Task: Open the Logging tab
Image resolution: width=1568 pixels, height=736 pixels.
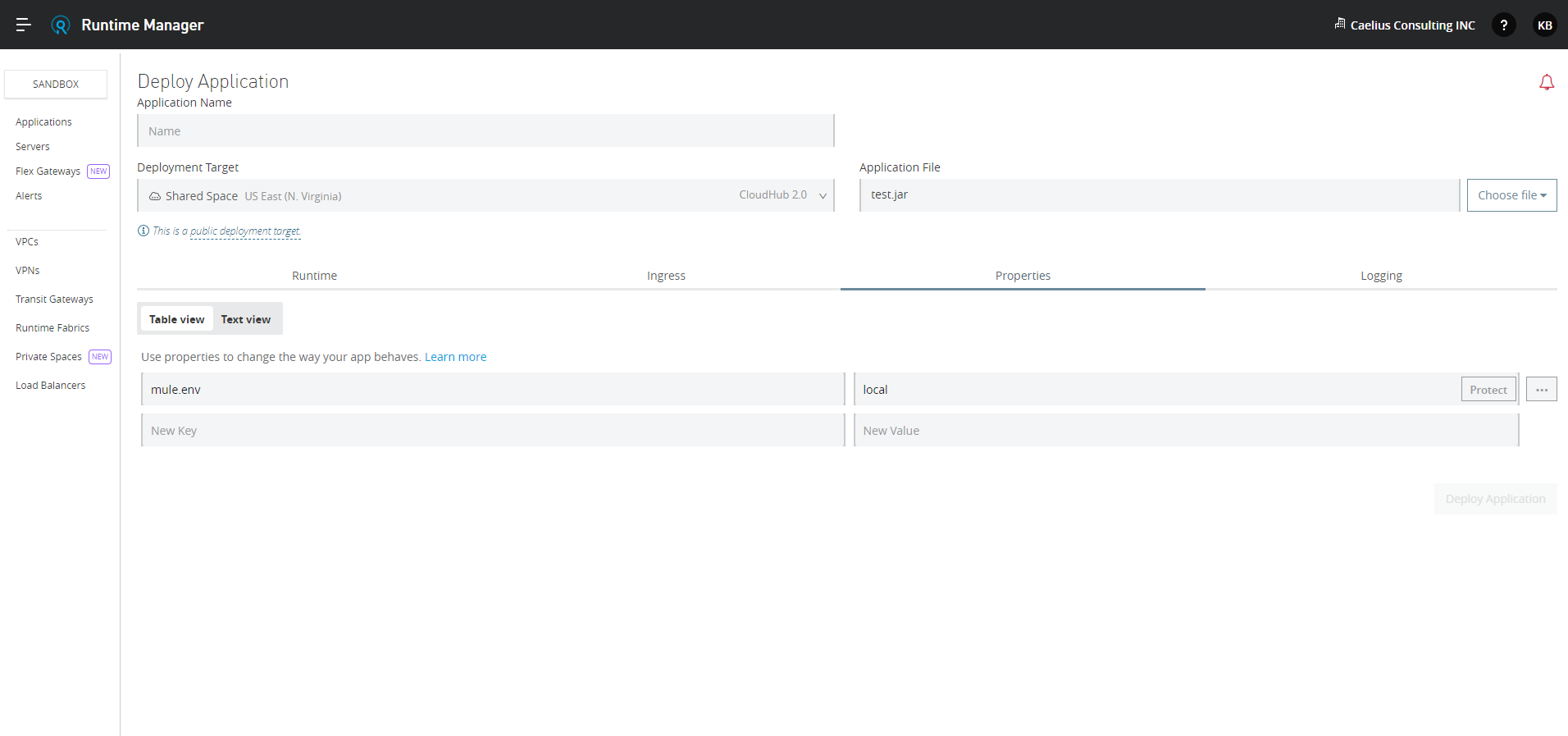Action: [1381, 276]
